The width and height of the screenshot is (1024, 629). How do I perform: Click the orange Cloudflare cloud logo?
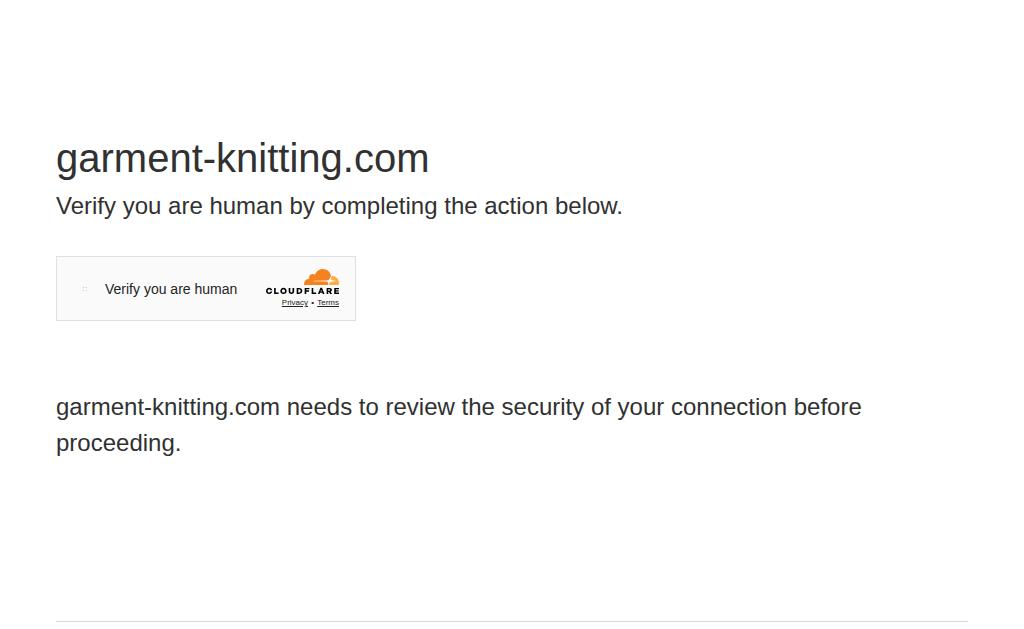click(x=321, y=277)
